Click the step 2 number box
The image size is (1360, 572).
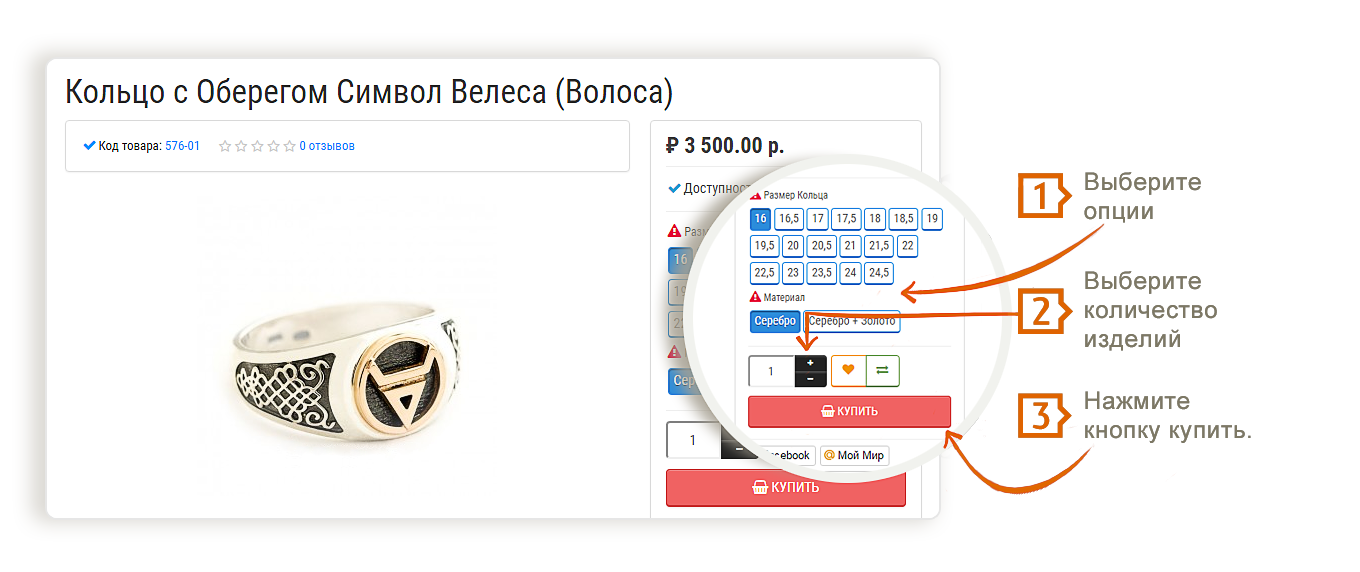click(1040, 311)
